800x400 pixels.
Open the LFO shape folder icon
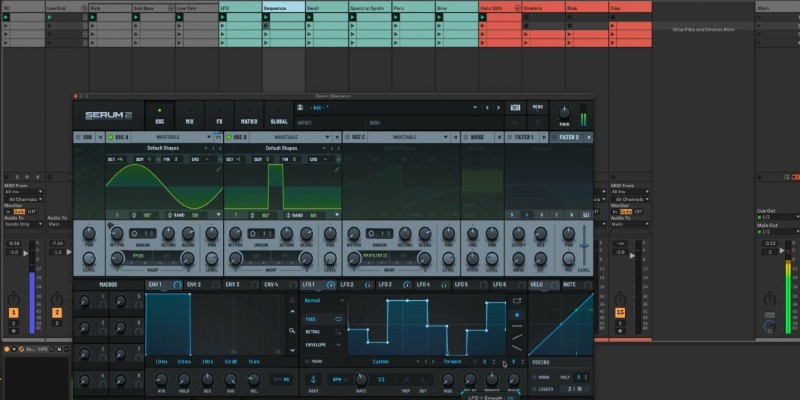pyautogui.click(x=517, y=301)
